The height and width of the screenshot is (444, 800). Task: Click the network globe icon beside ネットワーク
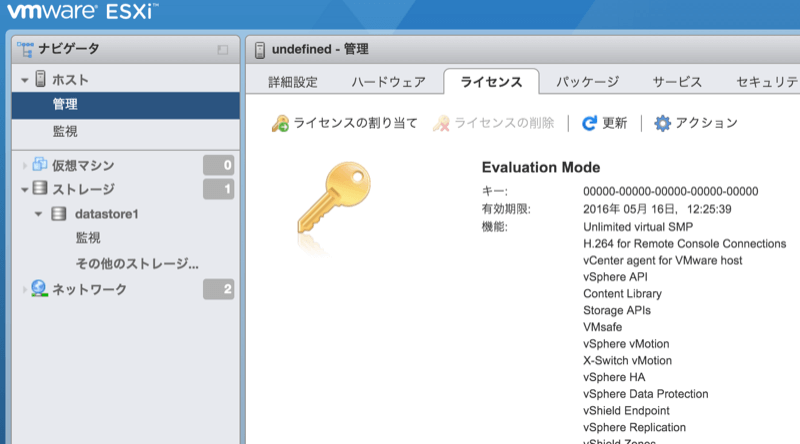click(39, 288)
